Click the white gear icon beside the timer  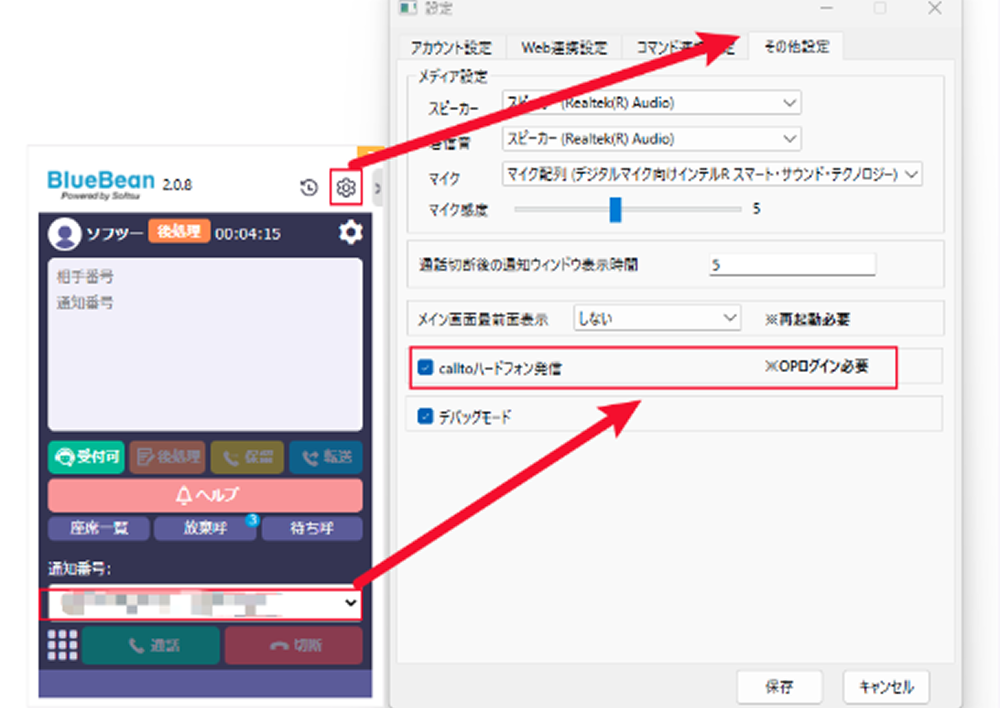pyautogui.click(x=350, y=233)
